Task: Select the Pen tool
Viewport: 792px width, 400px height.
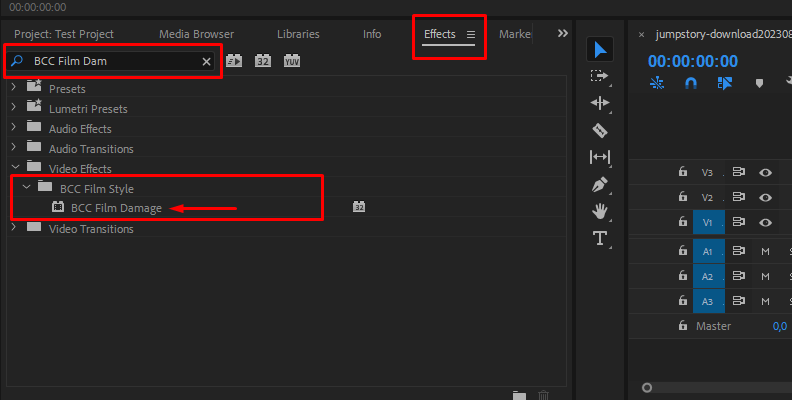Action: click(600, 184)
